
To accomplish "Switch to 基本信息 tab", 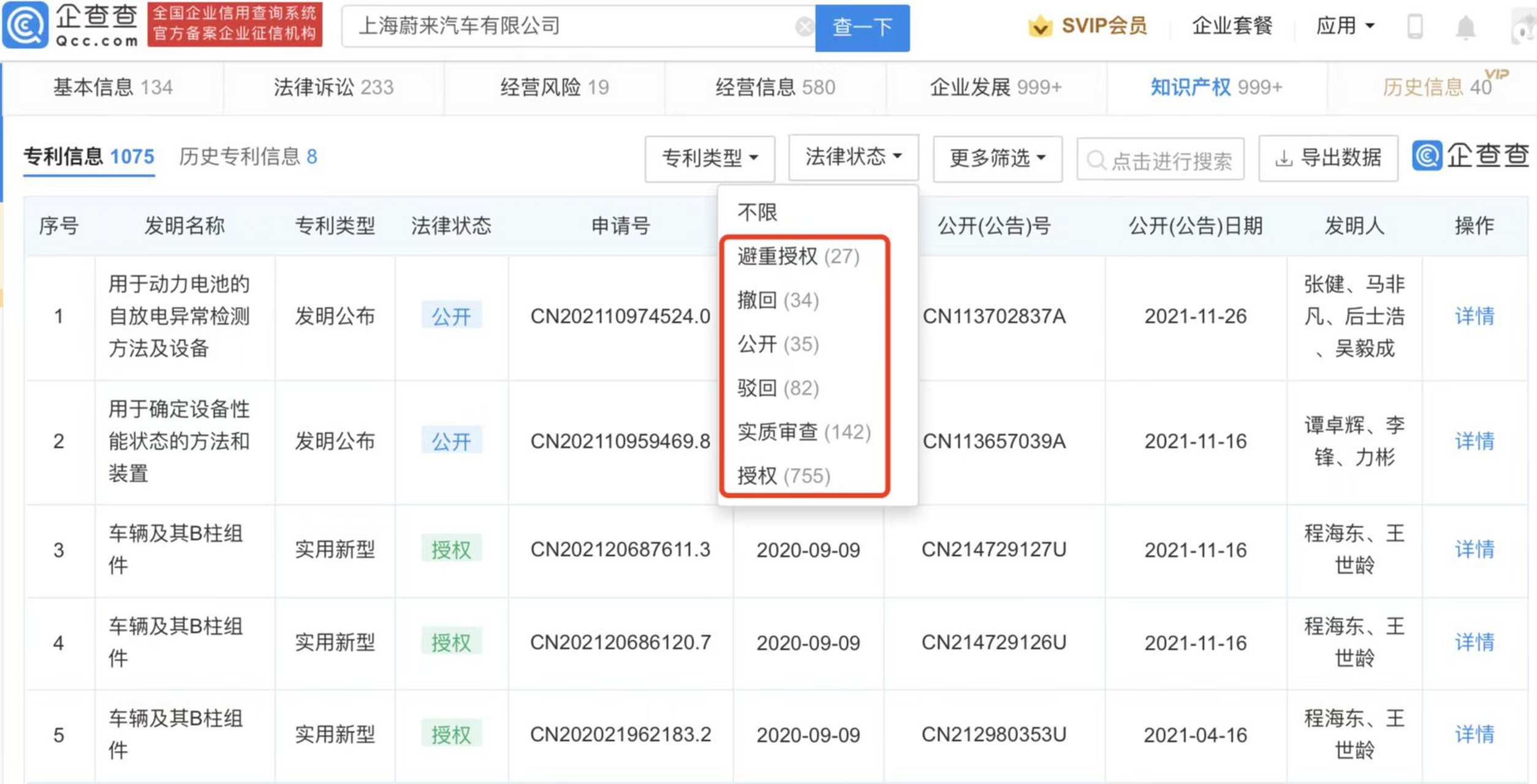I will pos(113,88).
